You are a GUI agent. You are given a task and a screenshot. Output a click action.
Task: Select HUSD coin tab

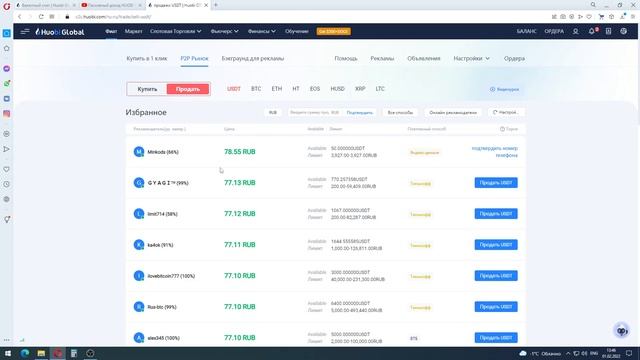pos(338,89)
